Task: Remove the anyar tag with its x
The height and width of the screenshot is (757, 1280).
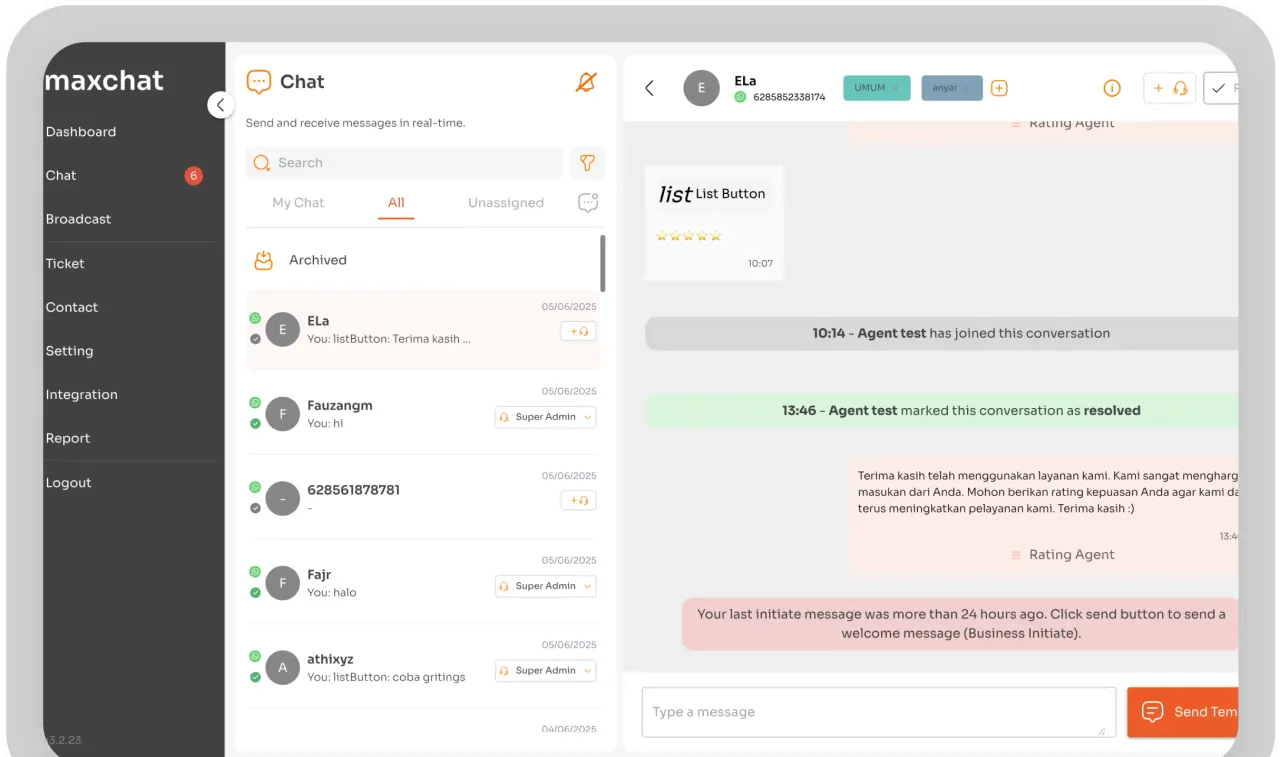Action: coord(966,88)
